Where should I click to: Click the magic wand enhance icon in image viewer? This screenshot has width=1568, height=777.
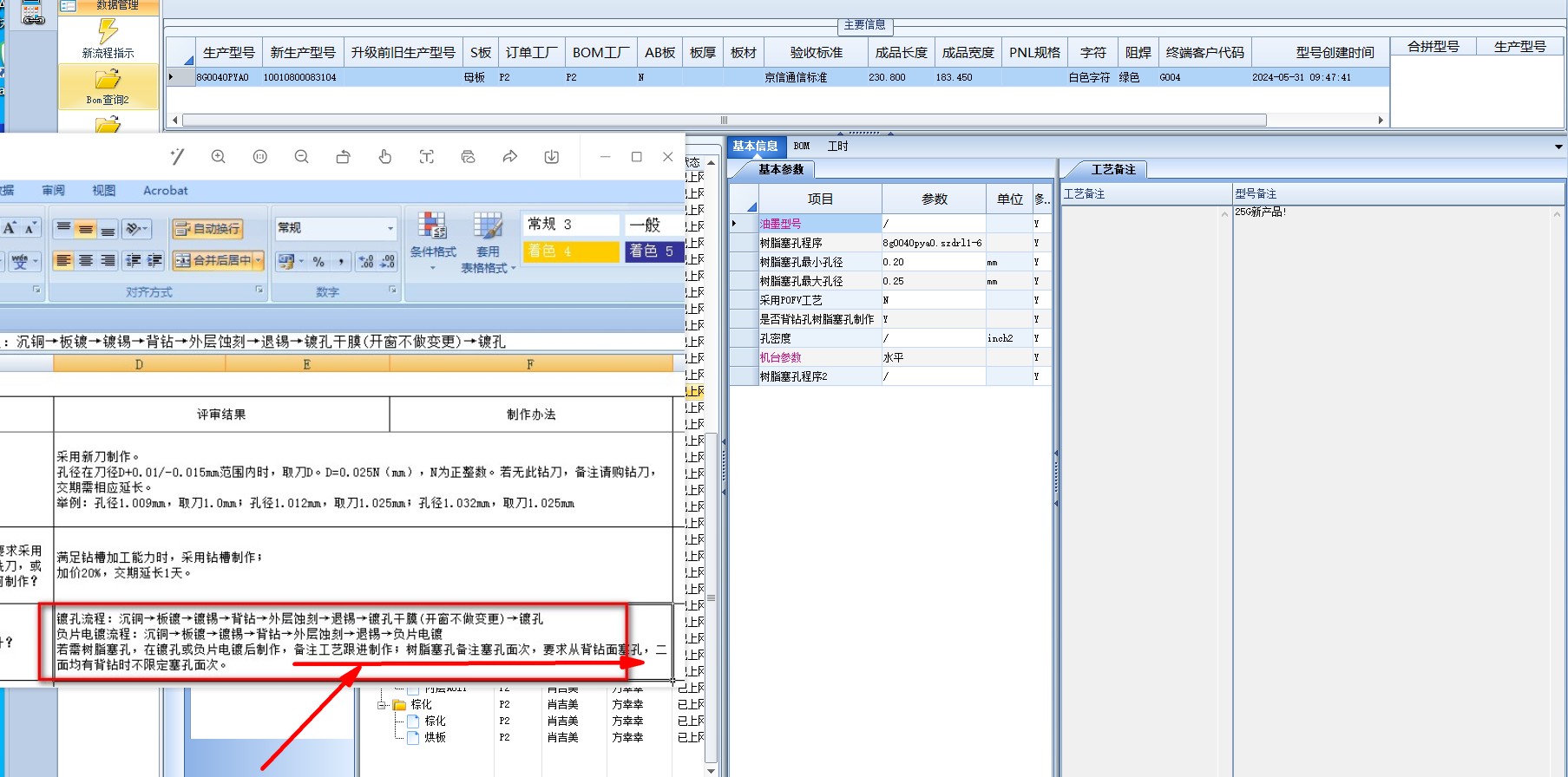177,157
